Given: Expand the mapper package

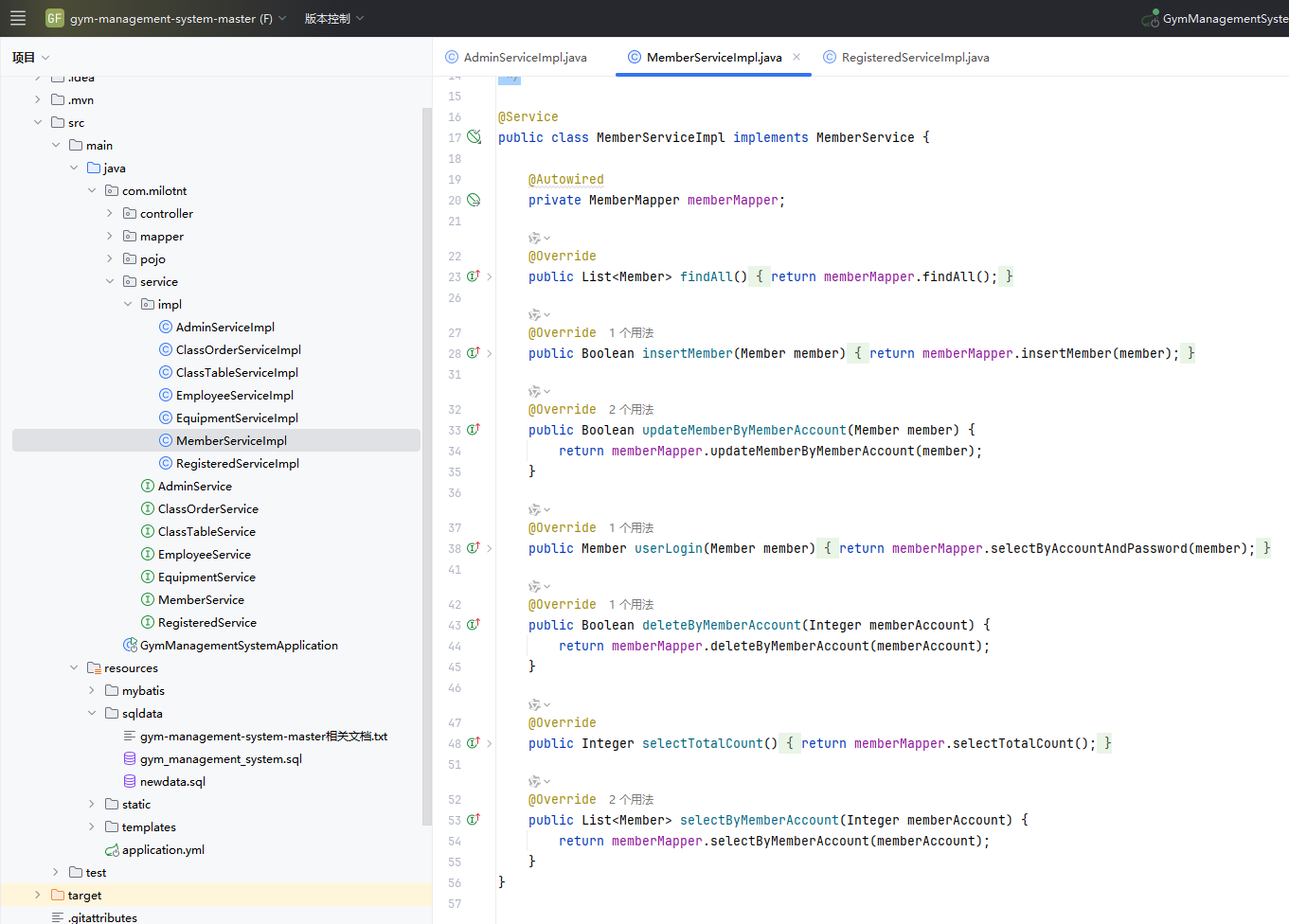Looking at the screenshot, I should (x=110, y=236).
